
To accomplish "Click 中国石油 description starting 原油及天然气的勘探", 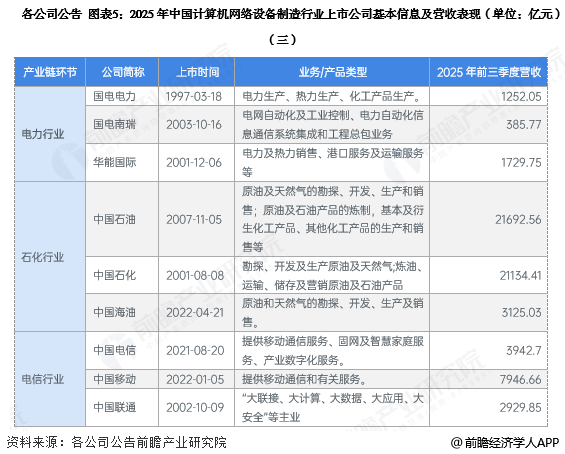I will click(333, 219).
